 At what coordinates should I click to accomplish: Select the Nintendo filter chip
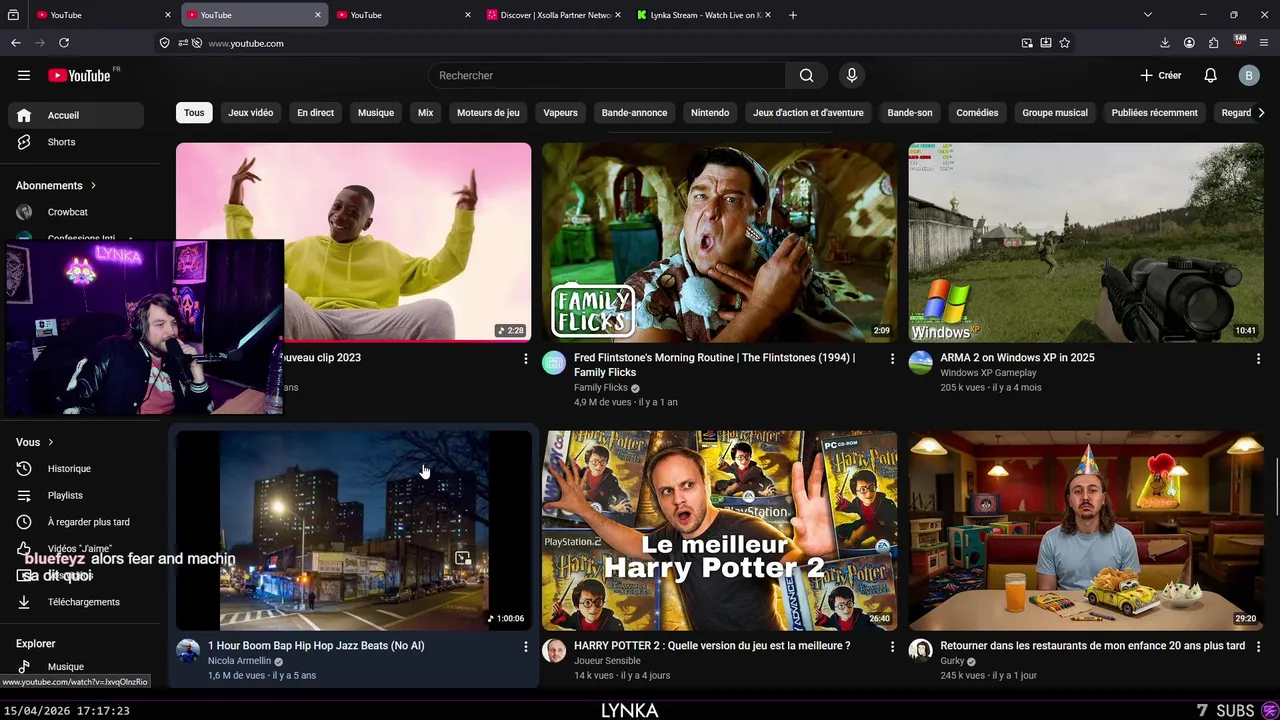coord(710,113)
